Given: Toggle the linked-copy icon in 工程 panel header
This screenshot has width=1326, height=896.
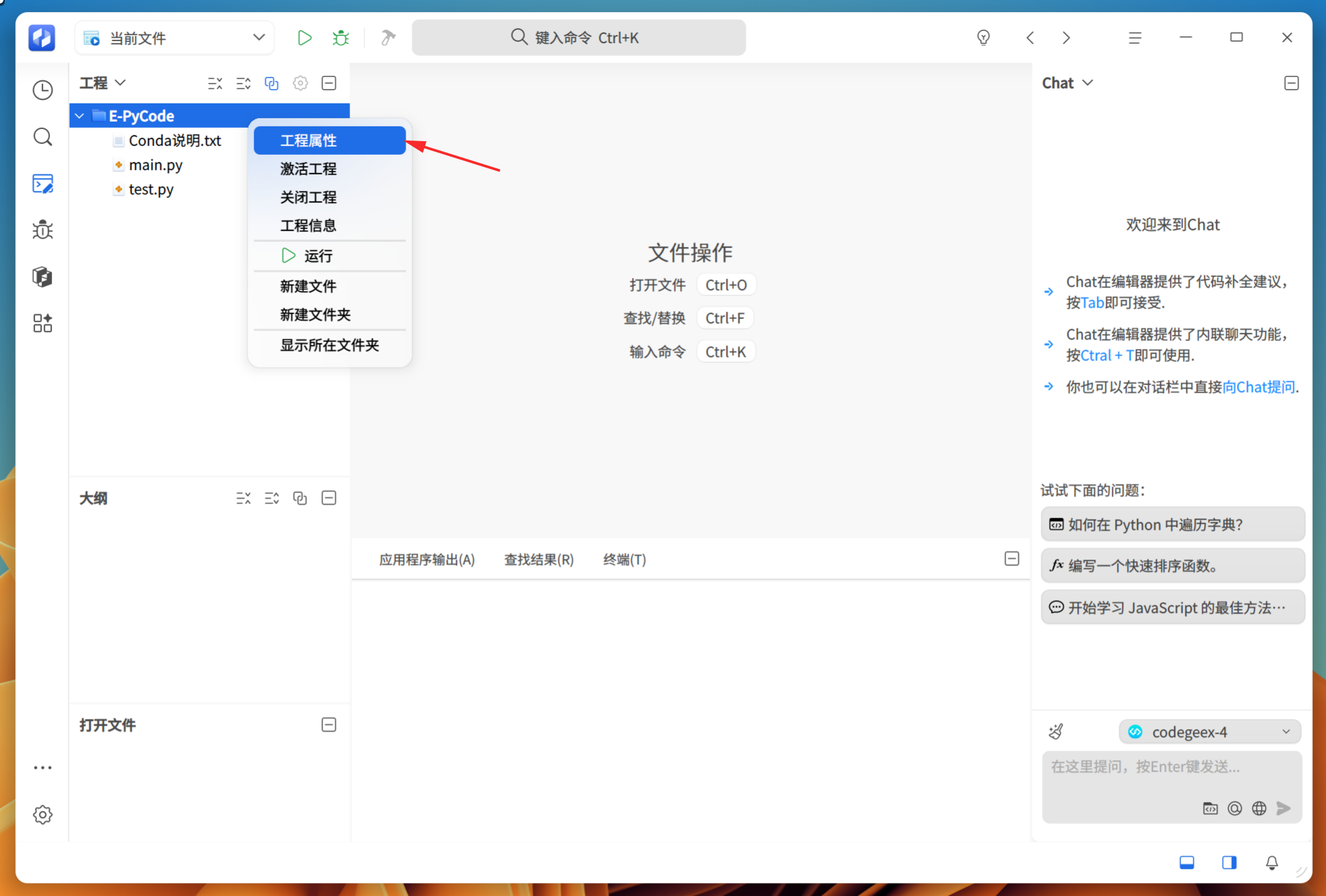Looking at the screenshot, I should [x=272, y=83].
